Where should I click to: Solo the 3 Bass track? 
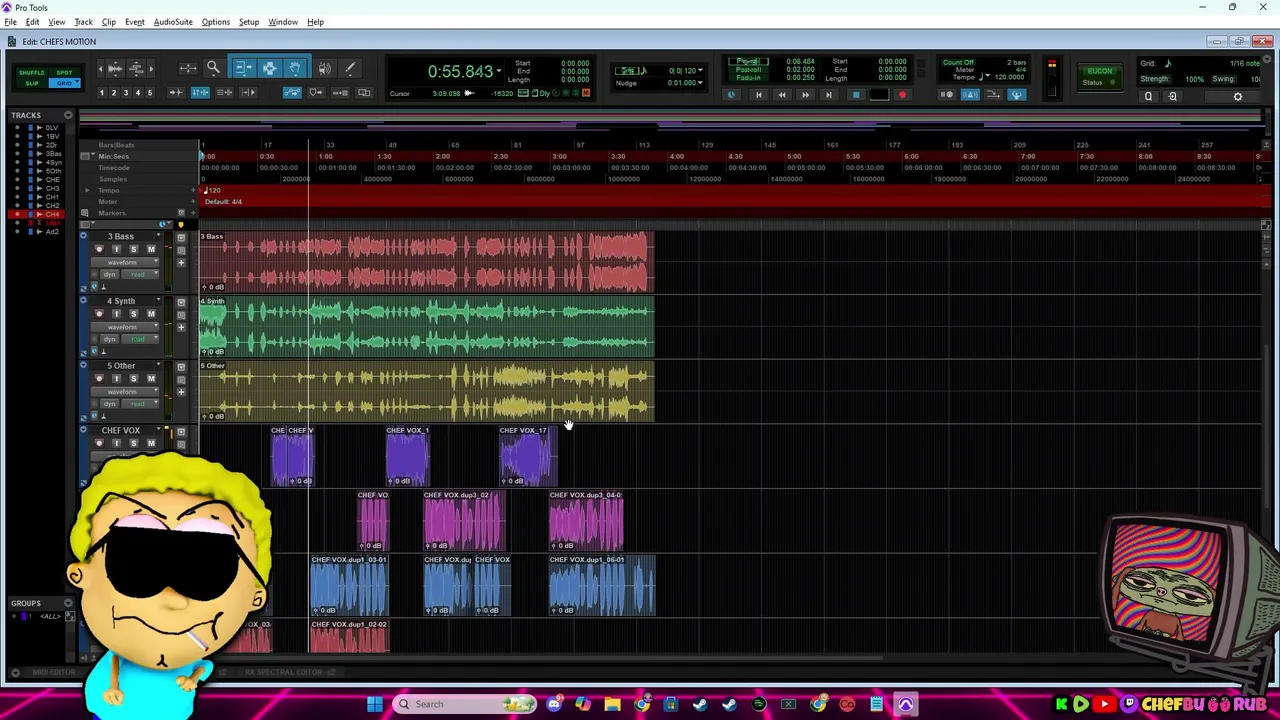point(133,249)
